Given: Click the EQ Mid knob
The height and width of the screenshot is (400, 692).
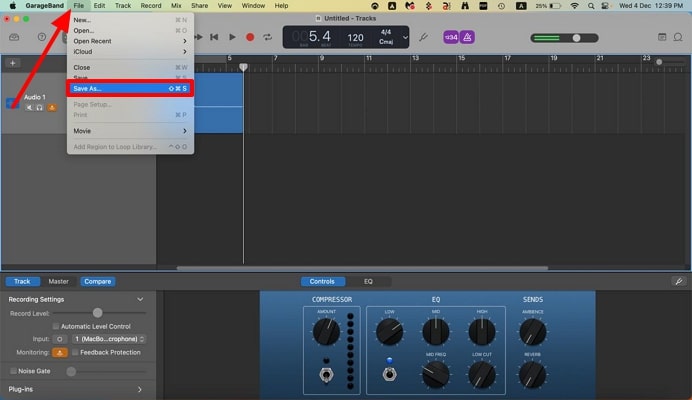Looking at the screenshot, I should tap(436, 332).
